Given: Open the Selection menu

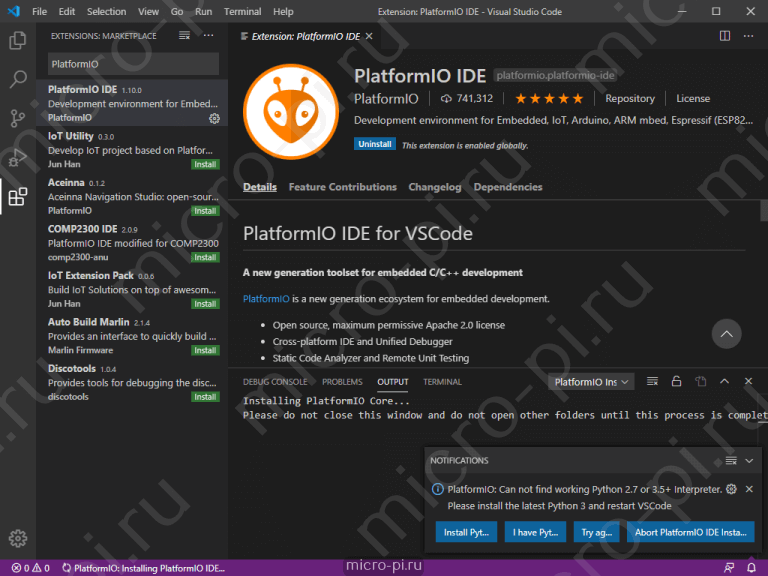Looking at the screenshot, I should (106, 11).
